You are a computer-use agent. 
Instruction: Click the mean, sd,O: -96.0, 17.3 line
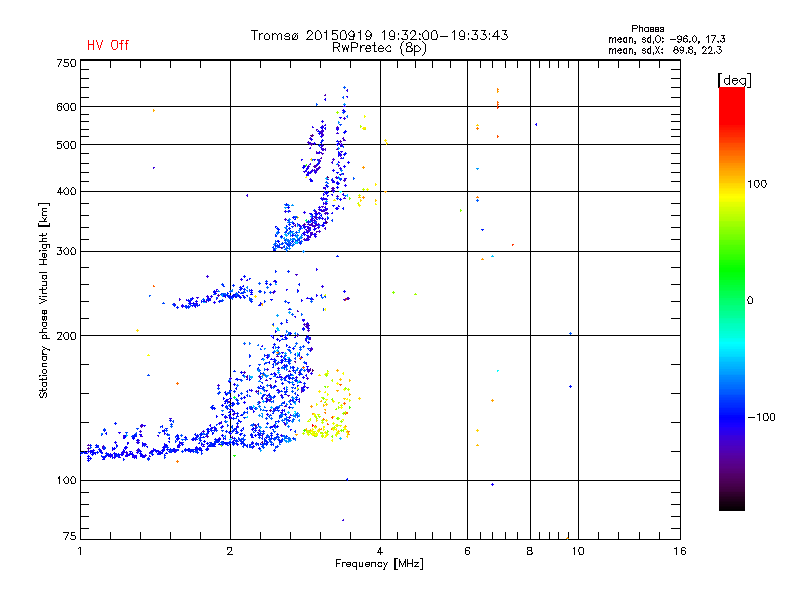(666, 39)
